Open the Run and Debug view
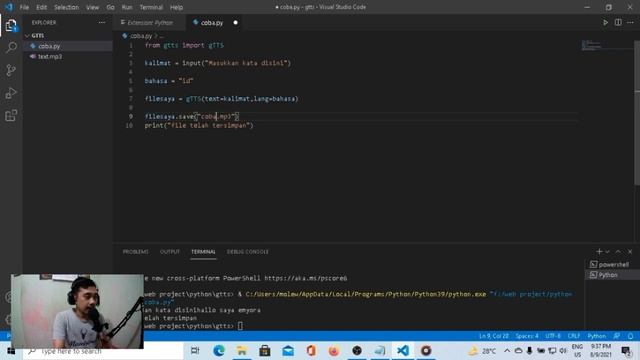Image resolution: width=640 pixels, height=360 pixels. click(x=11, y=93)
